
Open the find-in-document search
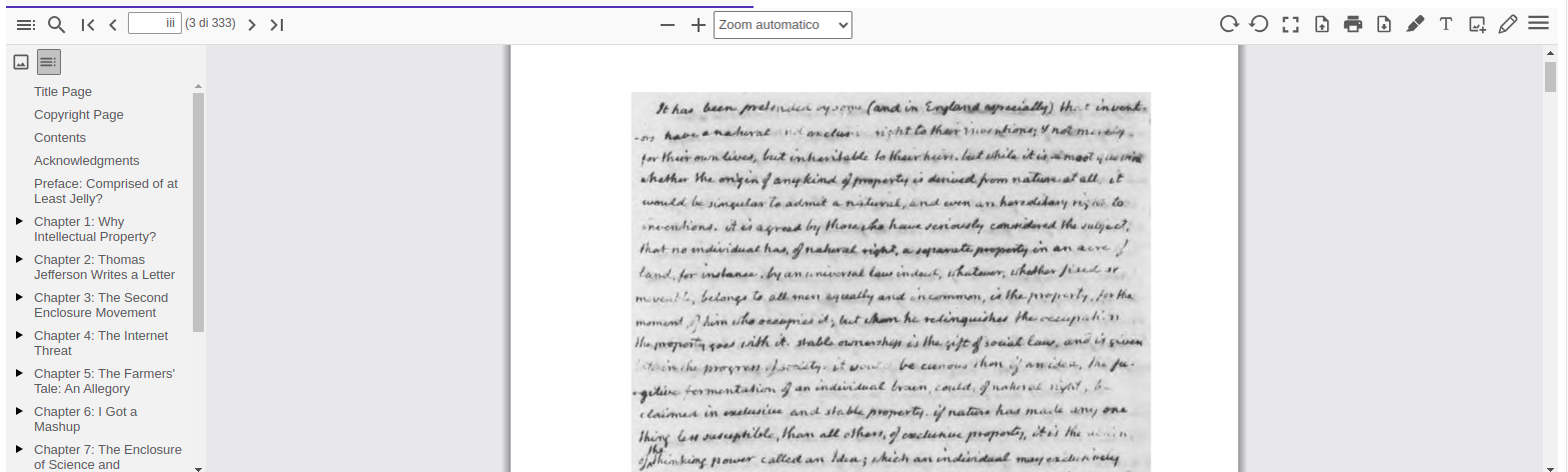[x=57, y=25]
